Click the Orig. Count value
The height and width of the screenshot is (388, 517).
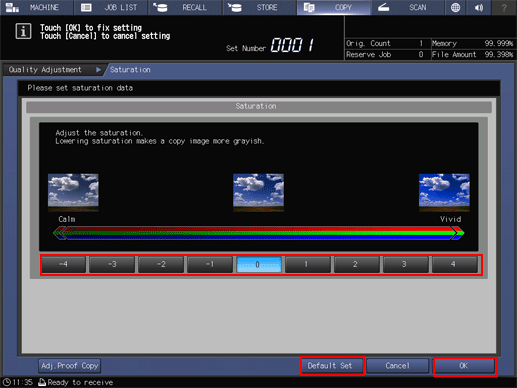[421, 43]
